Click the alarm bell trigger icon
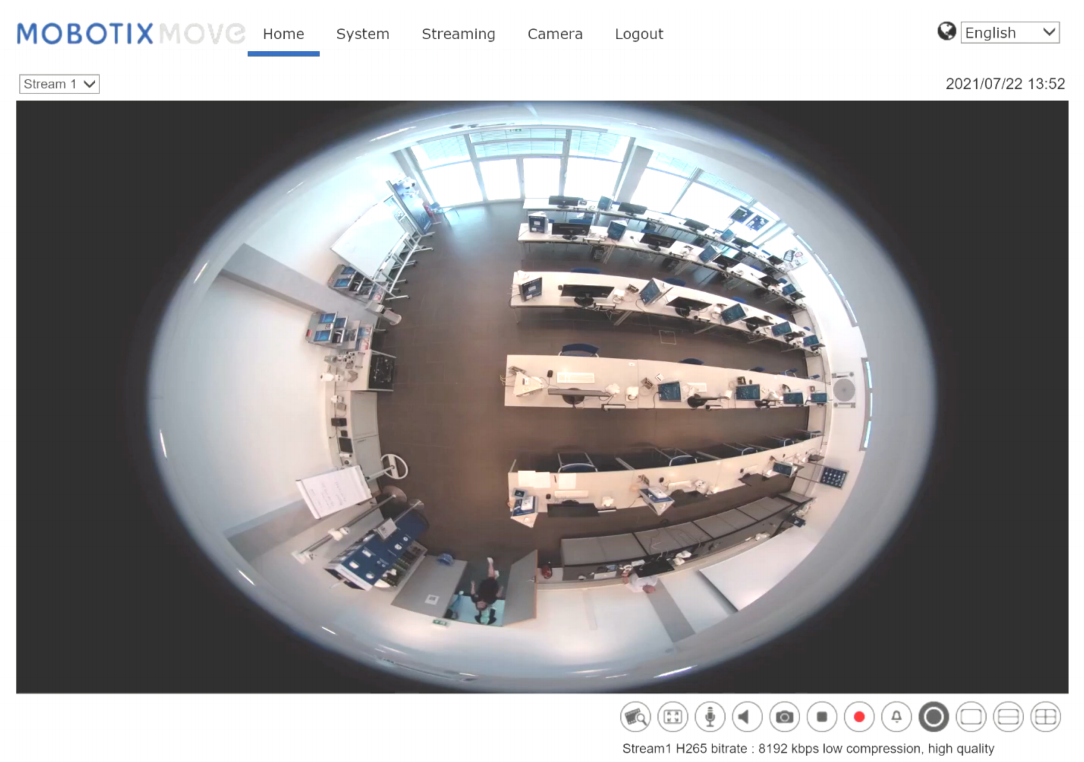1084x762 pixels. point(896,716)
